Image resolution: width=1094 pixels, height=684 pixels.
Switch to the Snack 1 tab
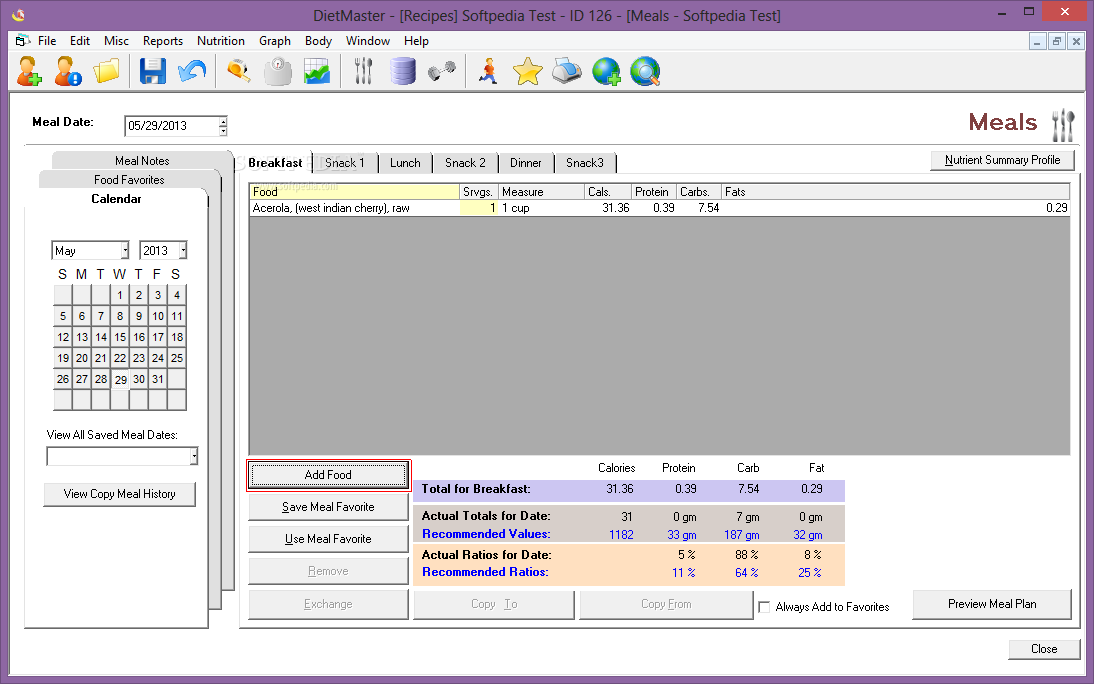coord(345,163)
